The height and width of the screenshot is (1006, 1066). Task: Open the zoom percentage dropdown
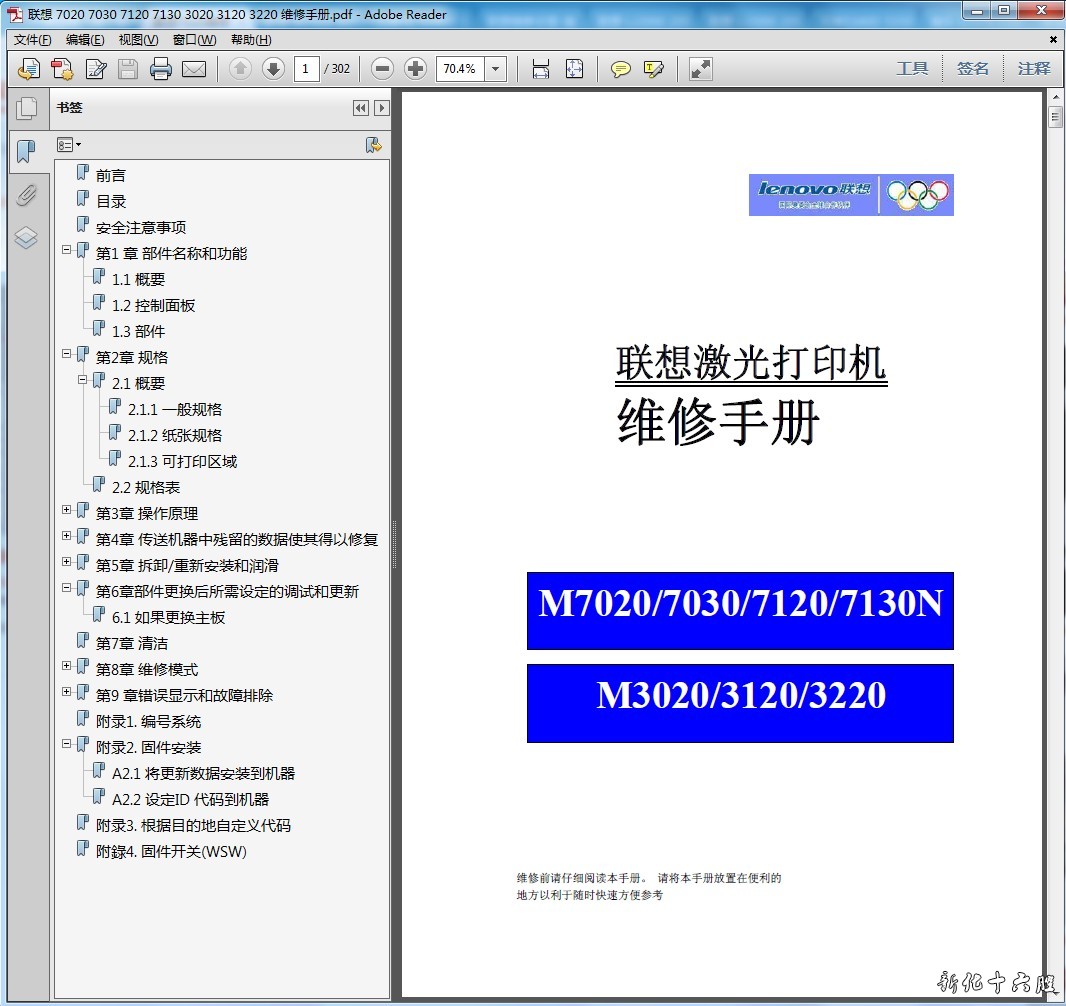click(496, 69)
